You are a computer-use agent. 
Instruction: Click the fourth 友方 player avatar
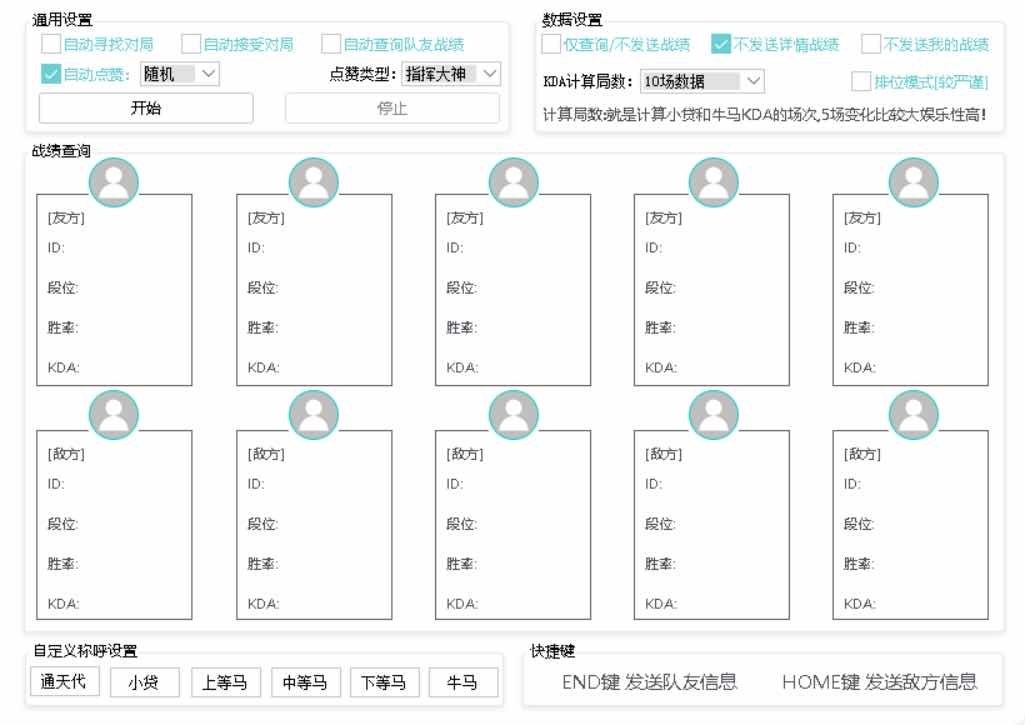pos(714,182)
